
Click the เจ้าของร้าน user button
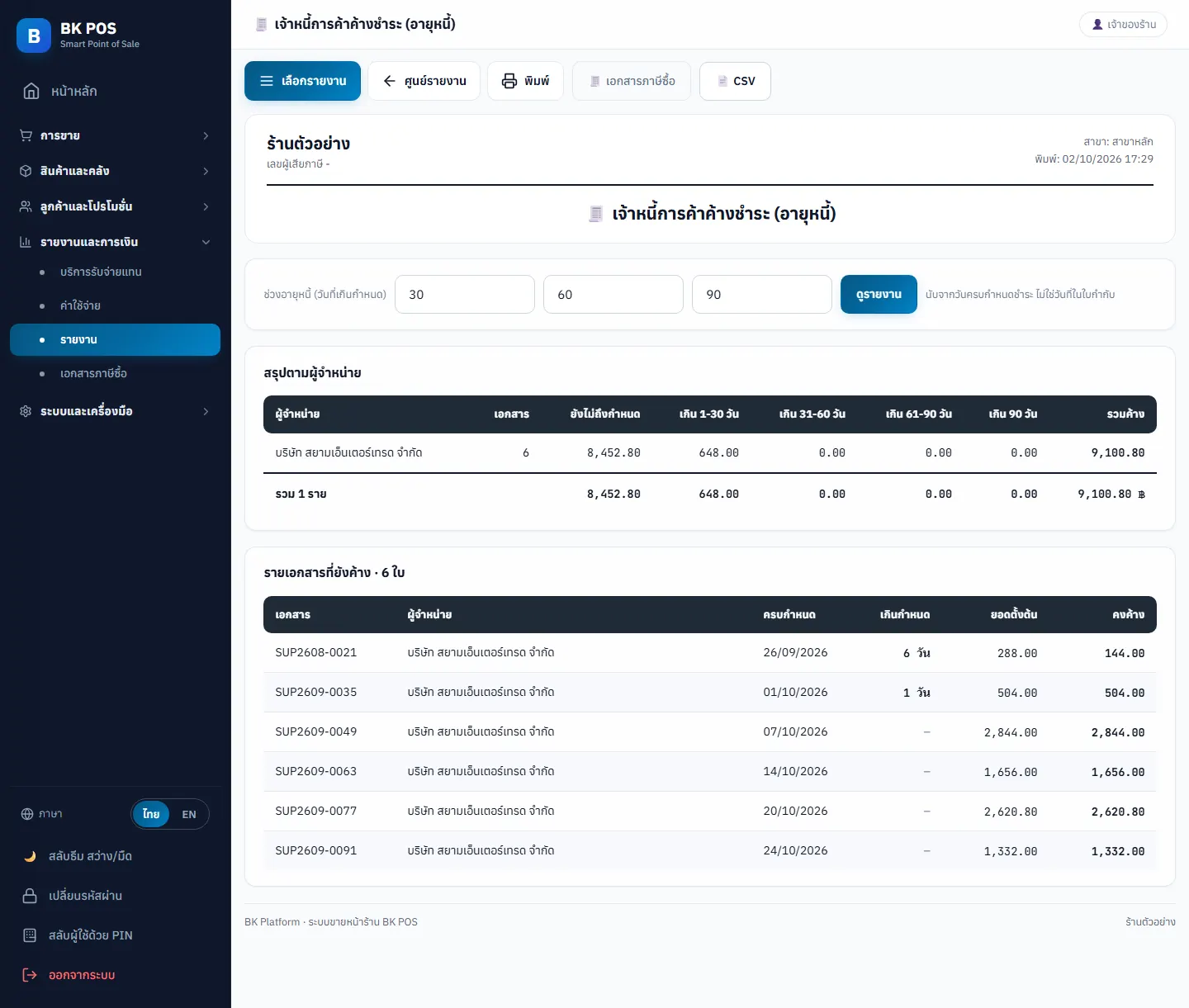tap(1123, 25)
